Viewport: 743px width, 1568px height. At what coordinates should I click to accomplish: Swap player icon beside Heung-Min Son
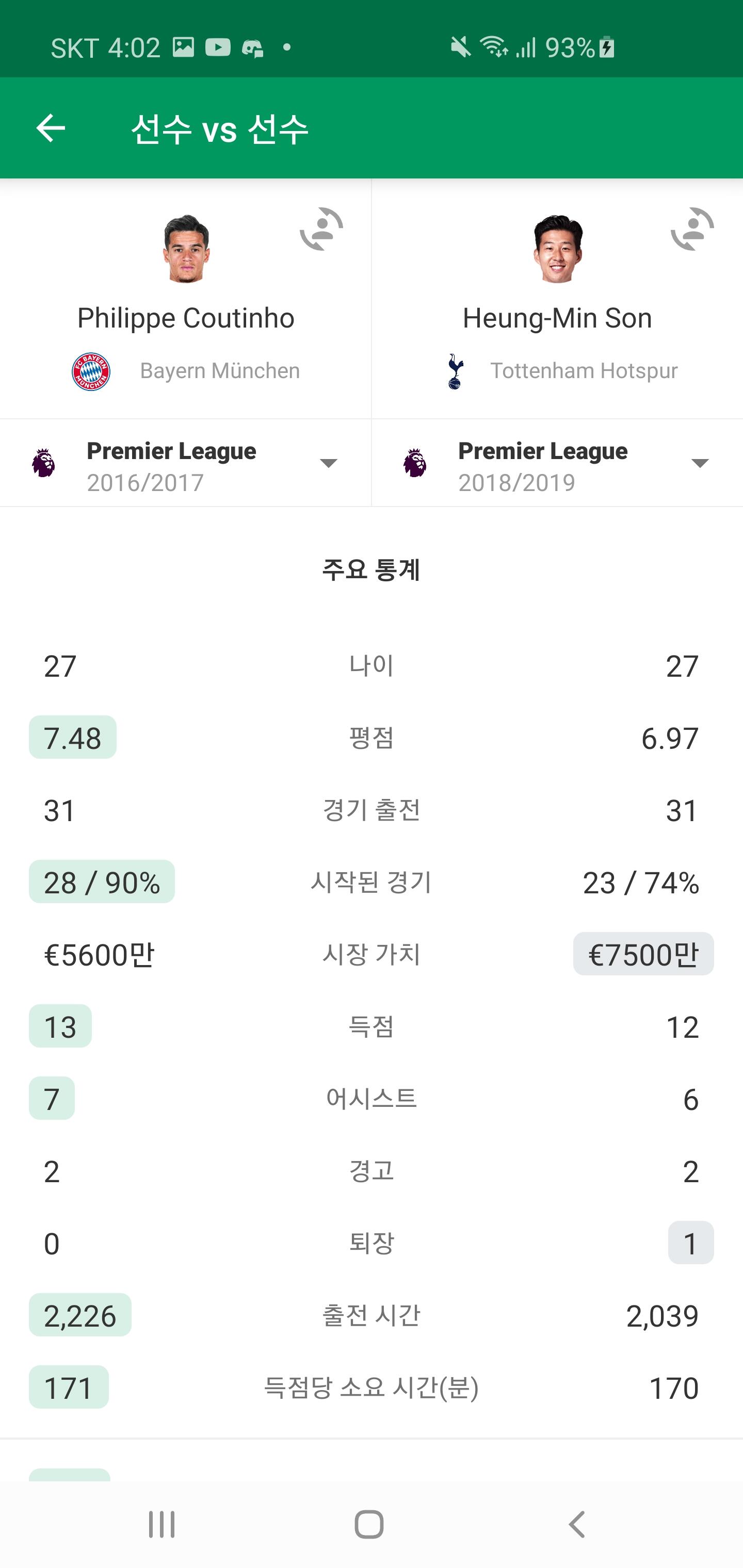(692, 230)
